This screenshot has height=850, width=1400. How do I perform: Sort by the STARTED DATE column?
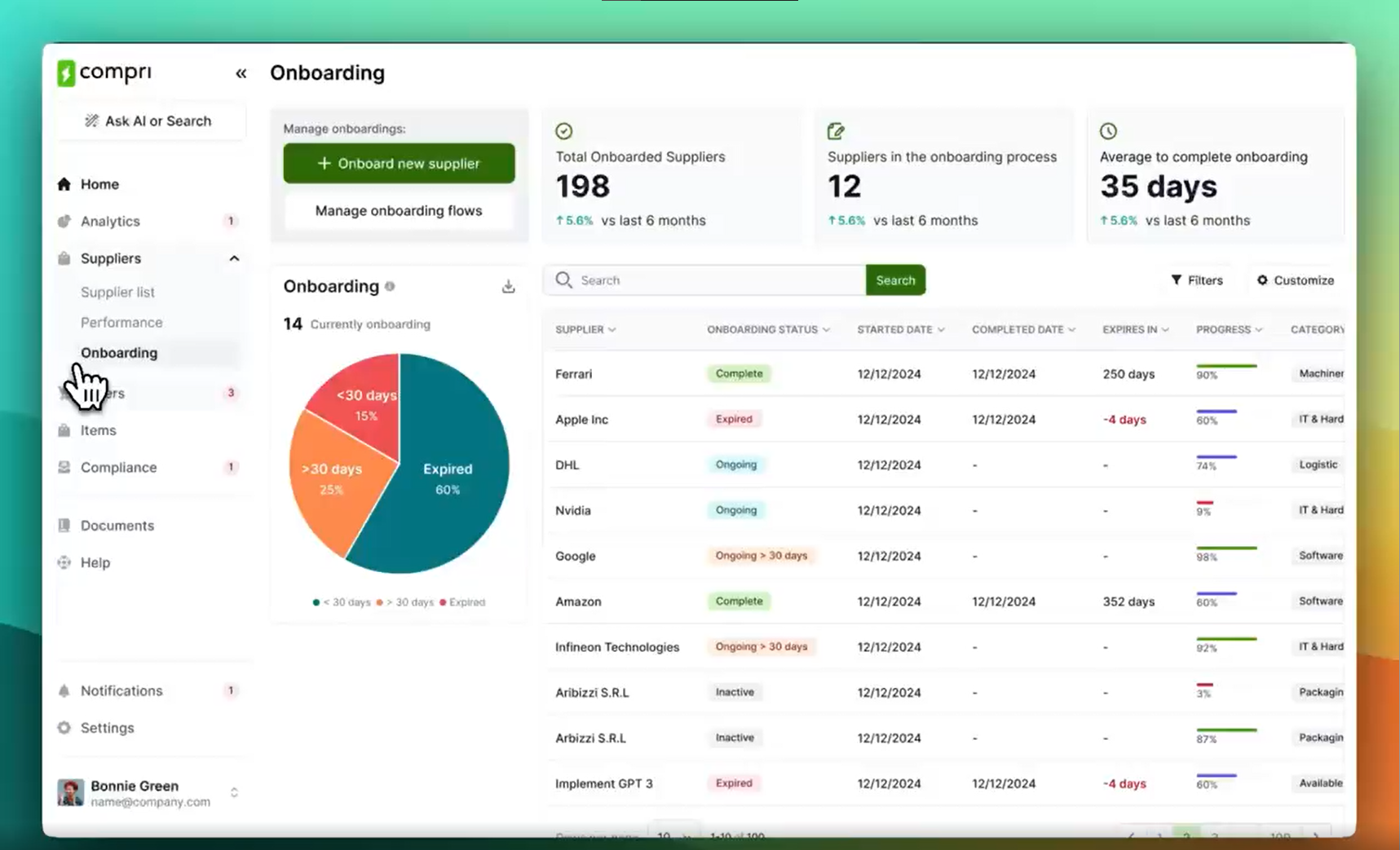pos(901,329)
